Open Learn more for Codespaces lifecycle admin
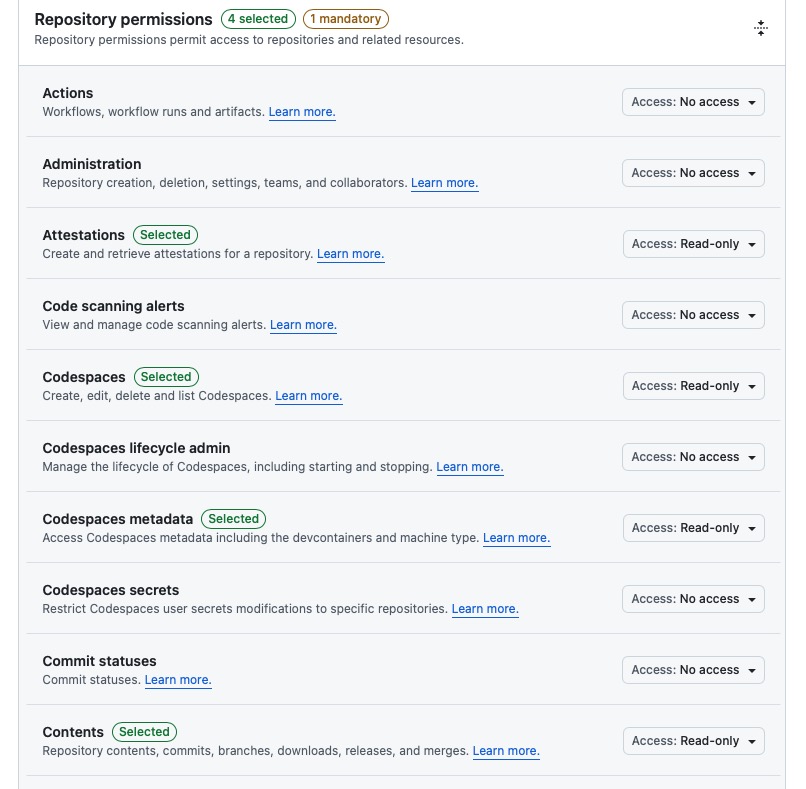The image size is (806, 789). (470, 467)
